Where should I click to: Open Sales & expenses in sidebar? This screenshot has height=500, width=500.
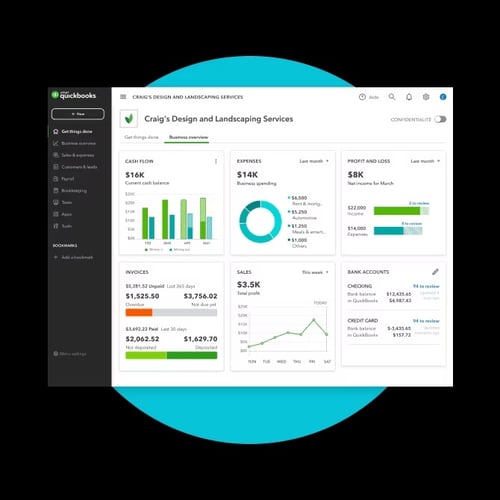(x=74, y=155)
